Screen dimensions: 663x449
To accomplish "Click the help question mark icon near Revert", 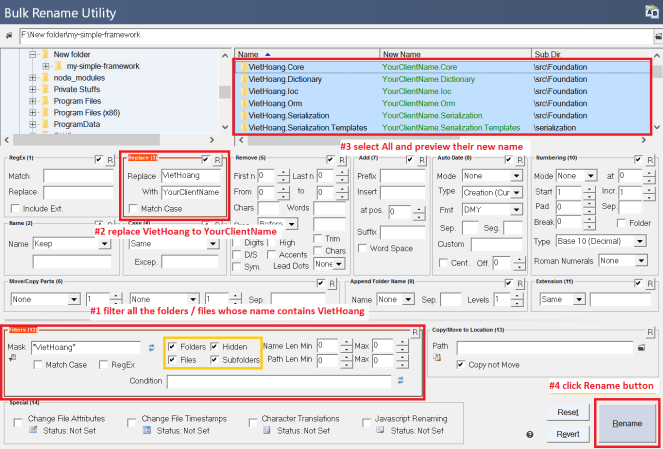I will pyautogui.click(x=529, y=435).
